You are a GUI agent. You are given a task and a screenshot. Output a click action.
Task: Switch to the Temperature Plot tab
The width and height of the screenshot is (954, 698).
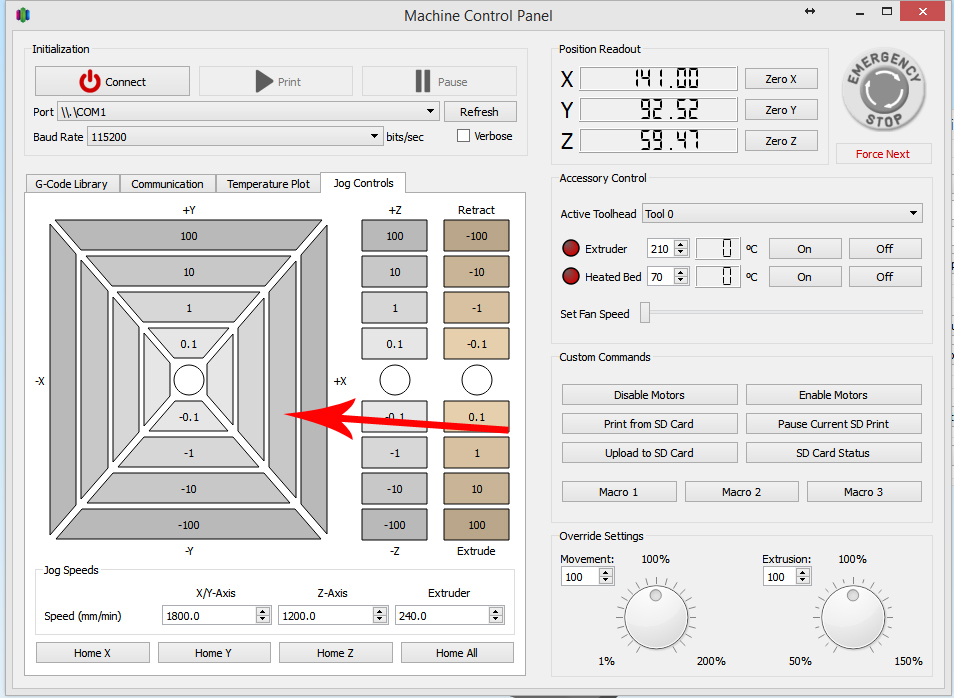(x=268, y=184)
